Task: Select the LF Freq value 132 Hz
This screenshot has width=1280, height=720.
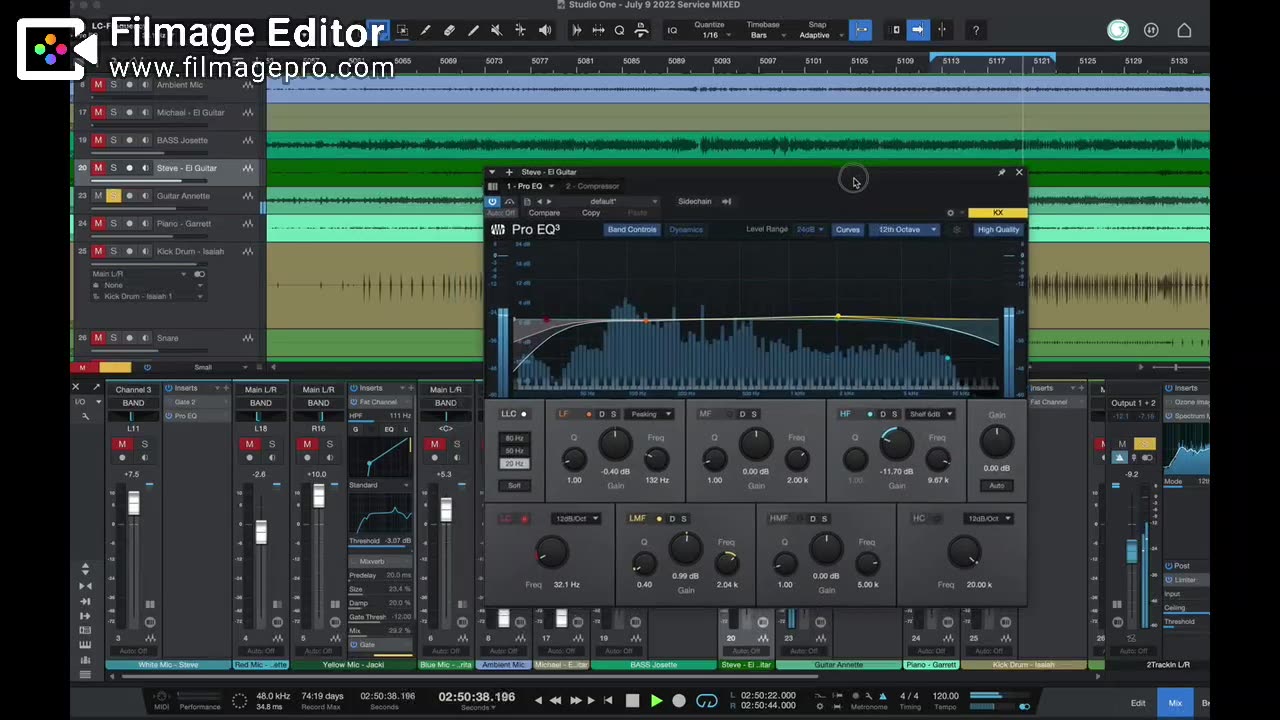Action: click(x=657, y=481)
